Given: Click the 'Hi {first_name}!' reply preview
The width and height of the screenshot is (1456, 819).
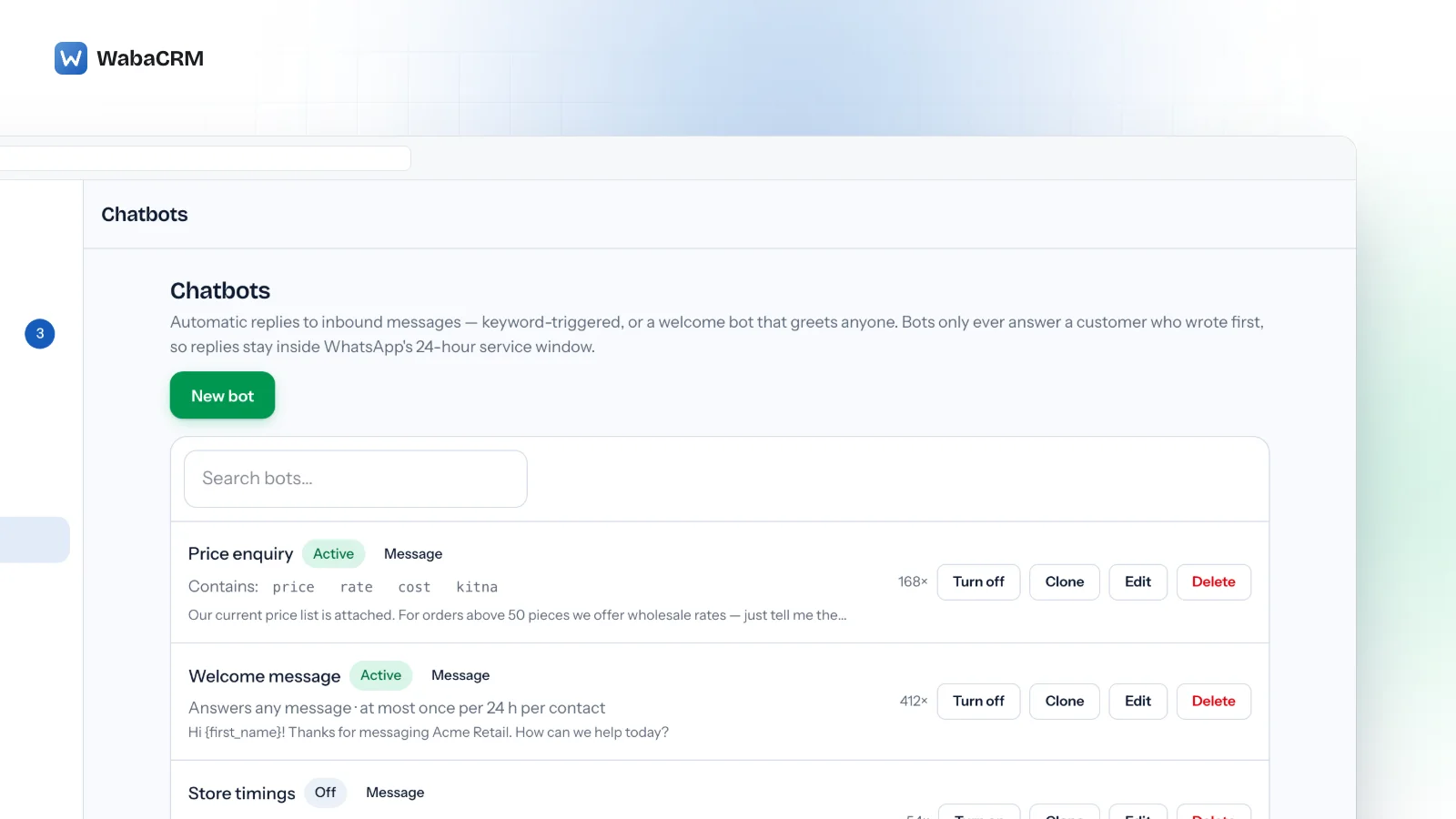Looking at the screenshot, I should tap(429, 733).
